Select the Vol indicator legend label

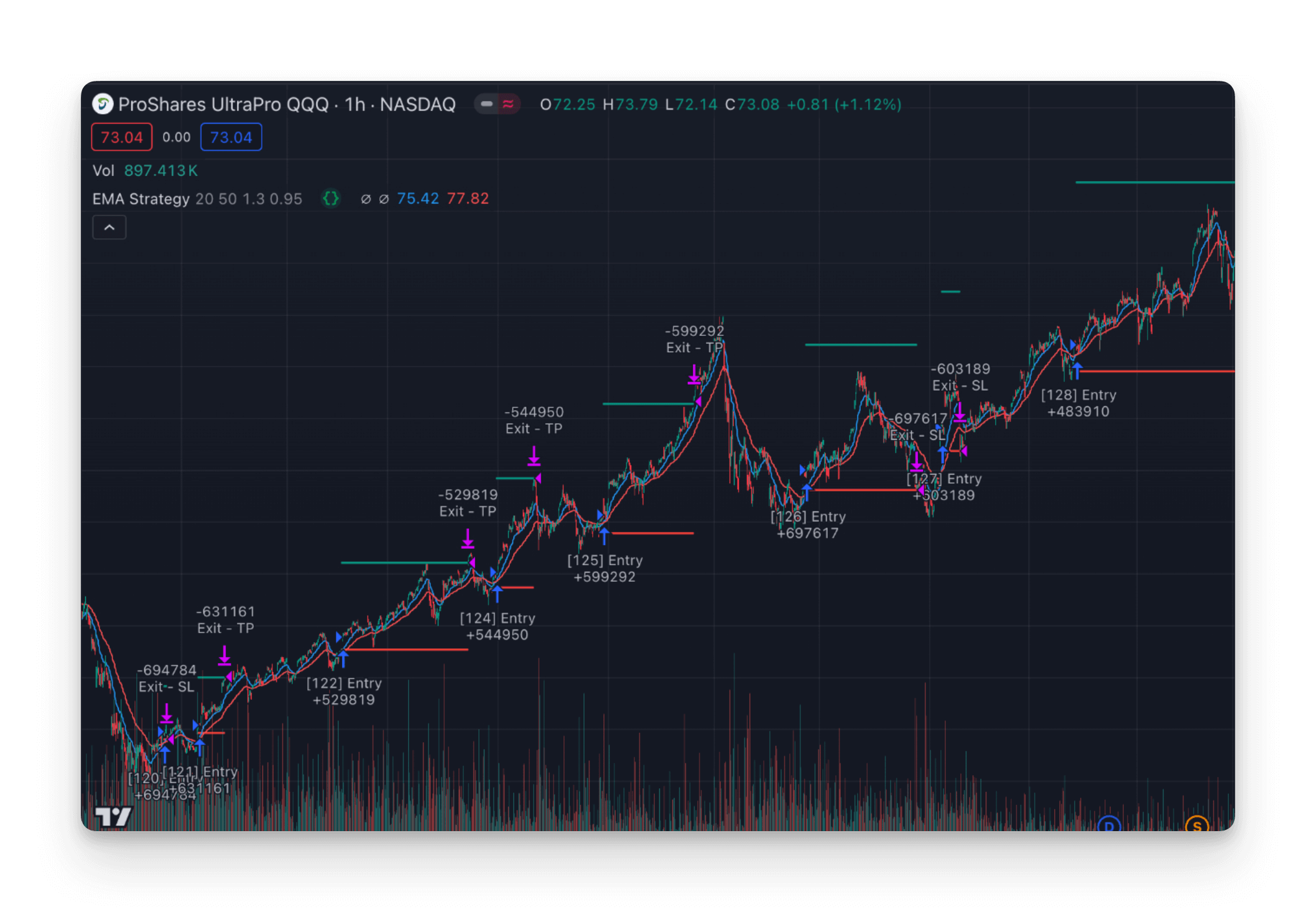[x=103, y=170]
